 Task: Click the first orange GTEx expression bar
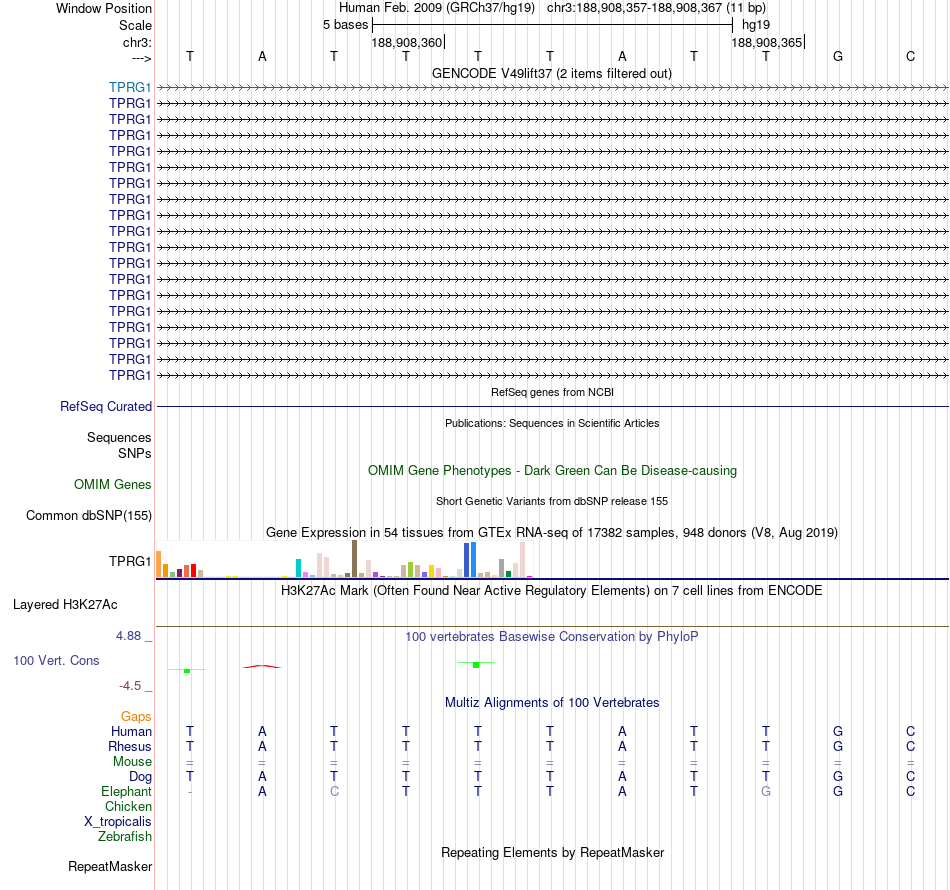tap(159, 563)
